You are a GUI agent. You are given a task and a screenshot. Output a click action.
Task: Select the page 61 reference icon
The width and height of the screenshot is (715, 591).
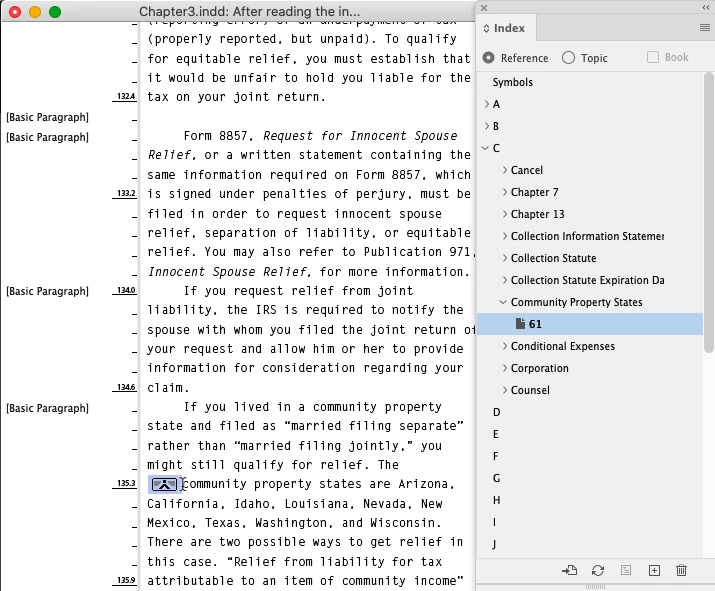[x=520, y=324]
